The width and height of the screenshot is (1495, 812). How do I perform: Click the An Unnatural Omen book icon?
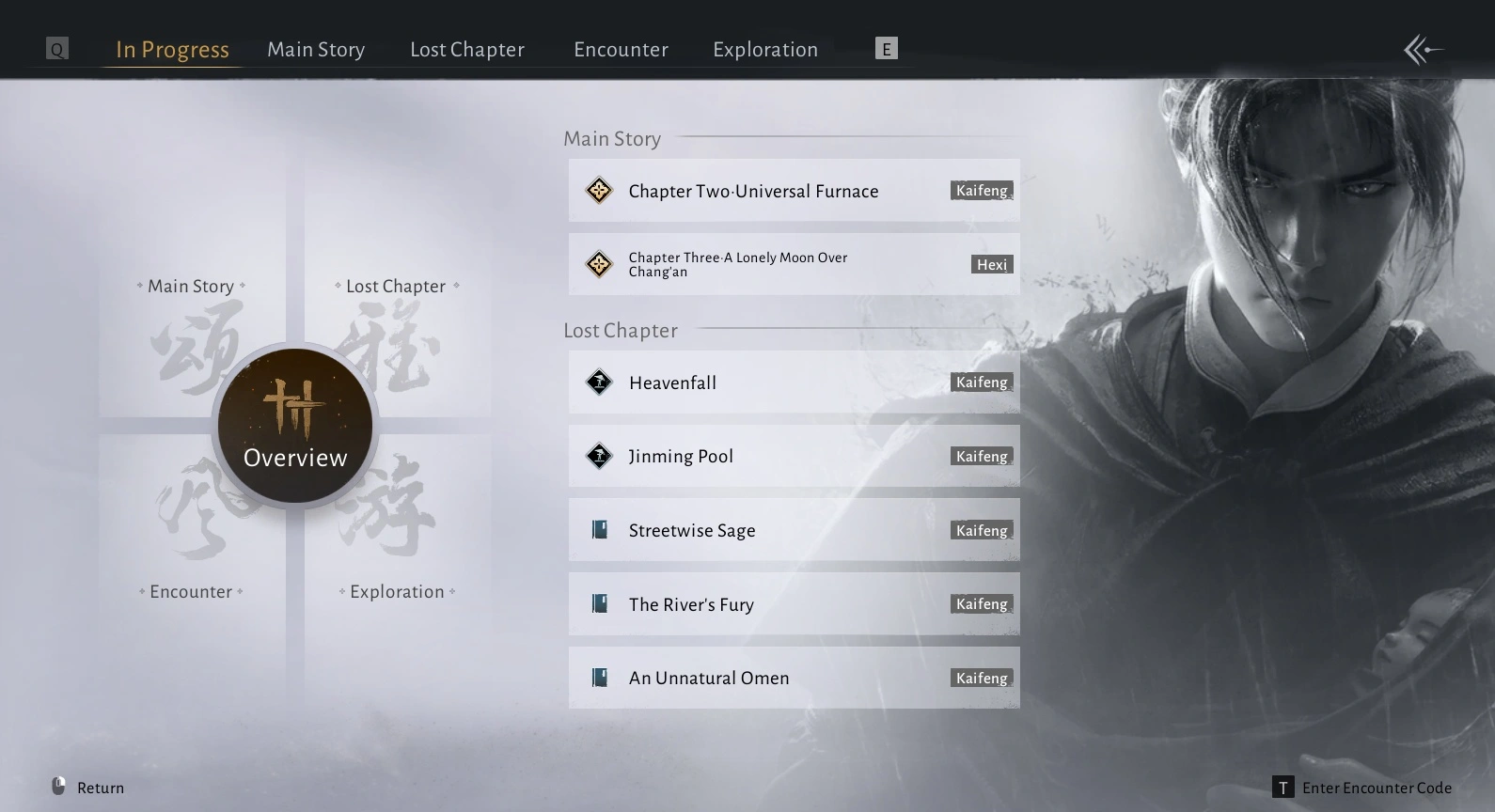599,678
